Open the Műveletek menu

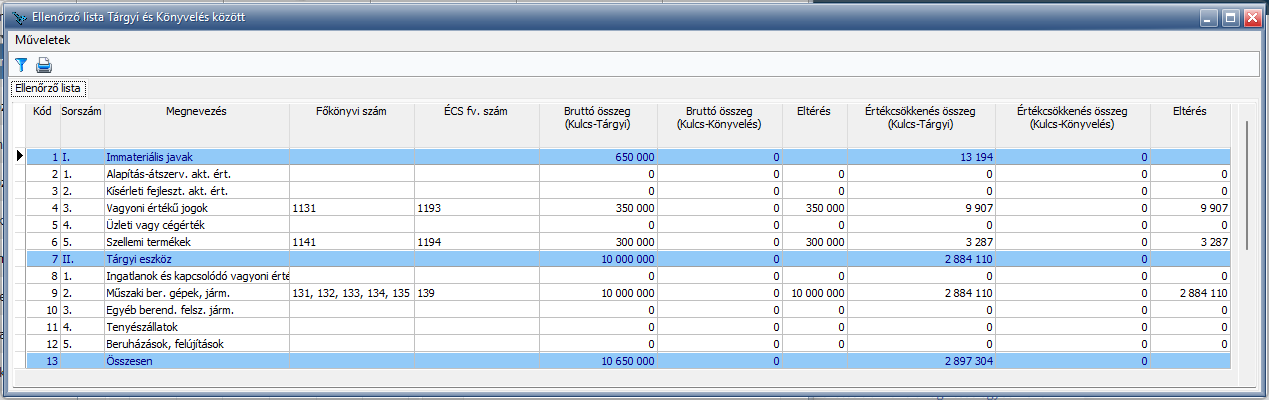click(x=43, y=41)
